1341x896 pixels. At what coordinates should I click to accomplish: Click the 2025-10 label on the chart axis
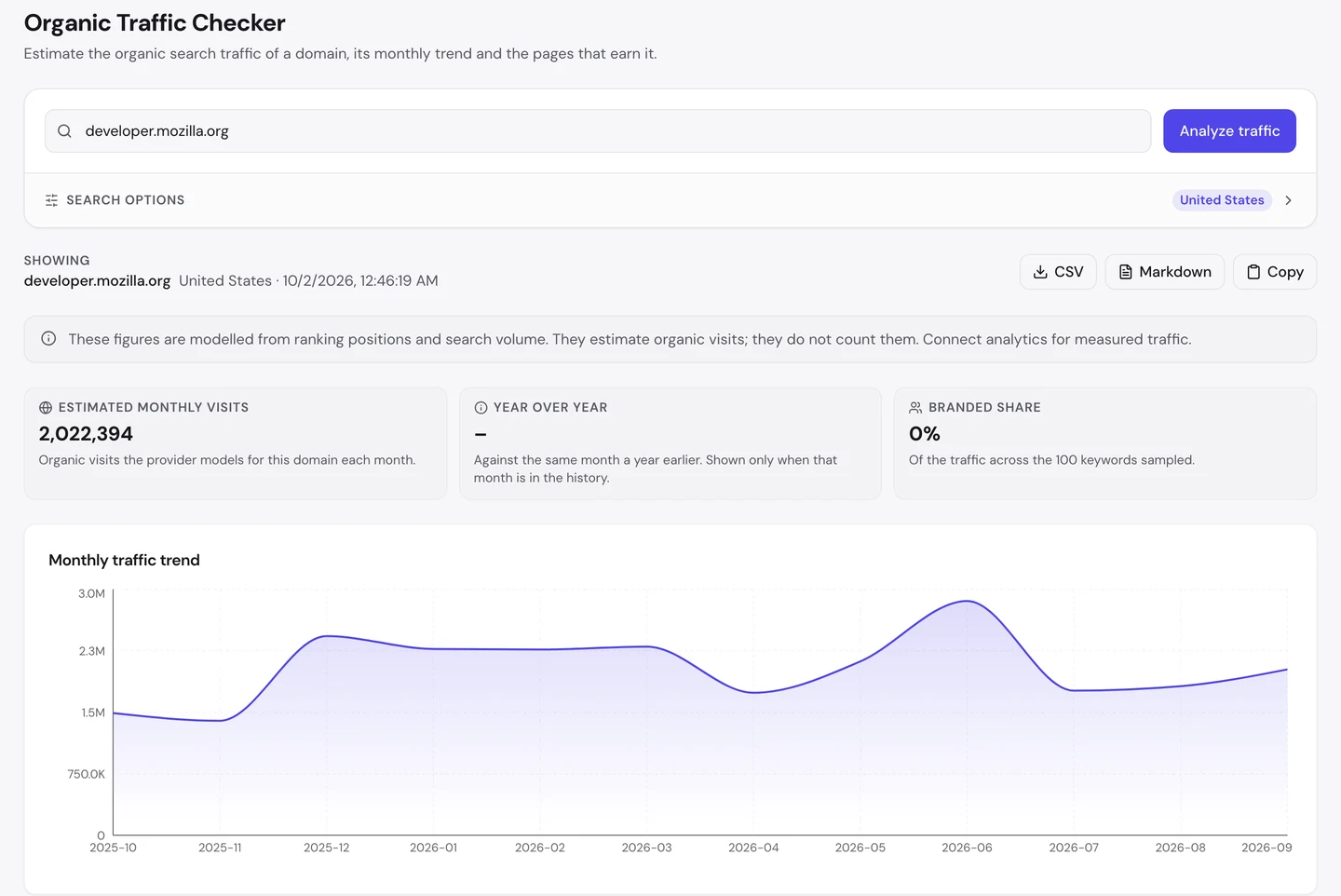113,848
